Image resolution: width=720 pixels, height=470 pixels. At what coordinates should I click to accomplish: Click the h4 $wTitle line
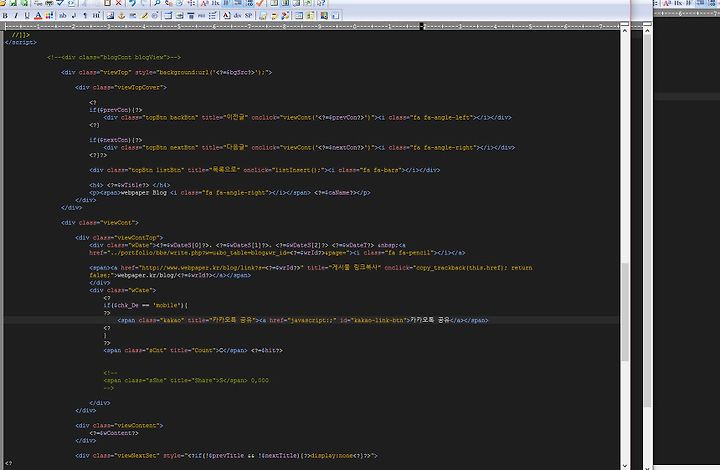click(x=130, y=185)
